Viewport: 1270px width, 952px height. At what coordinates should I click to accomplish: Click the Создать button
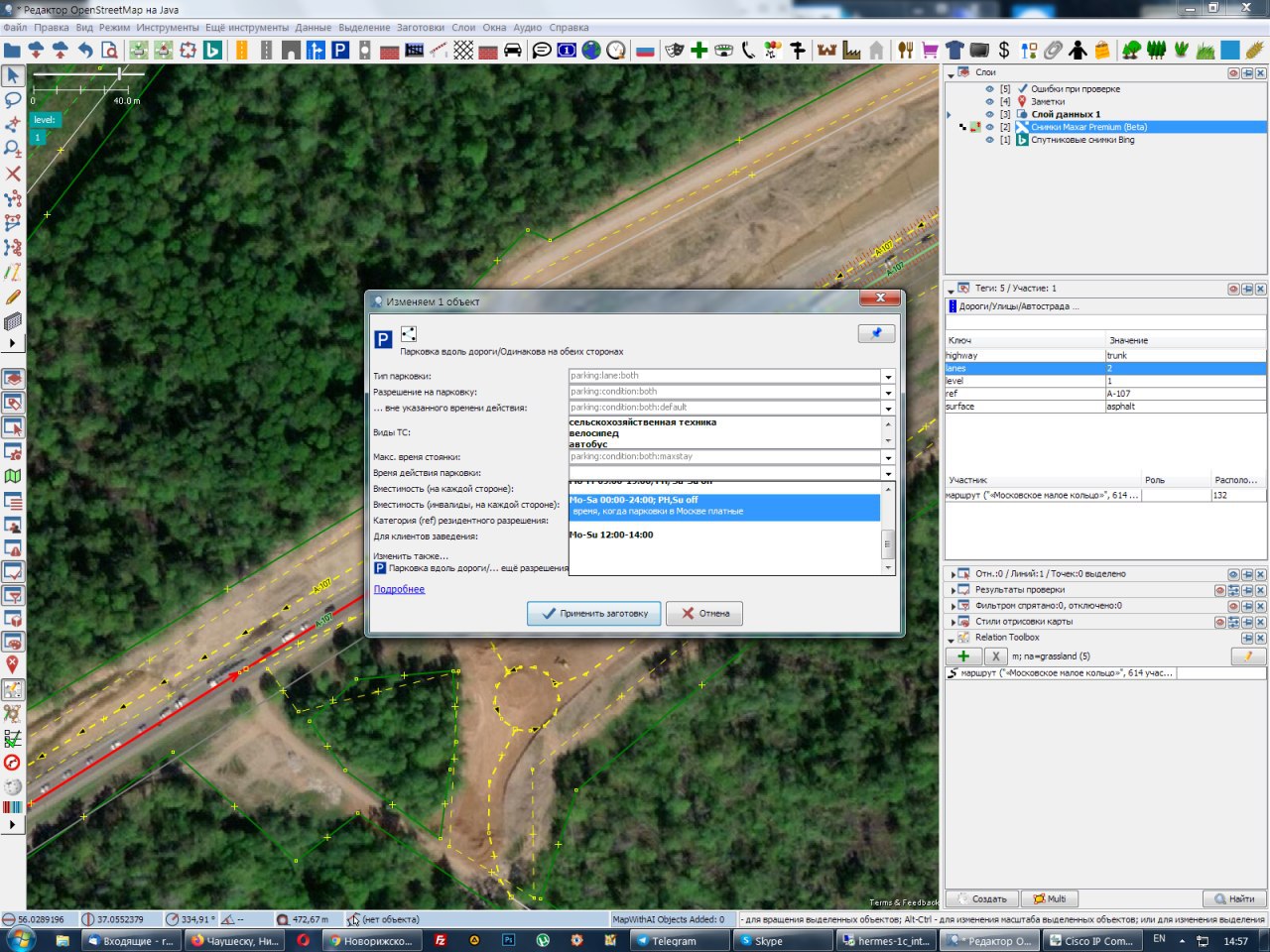(980, 898)
